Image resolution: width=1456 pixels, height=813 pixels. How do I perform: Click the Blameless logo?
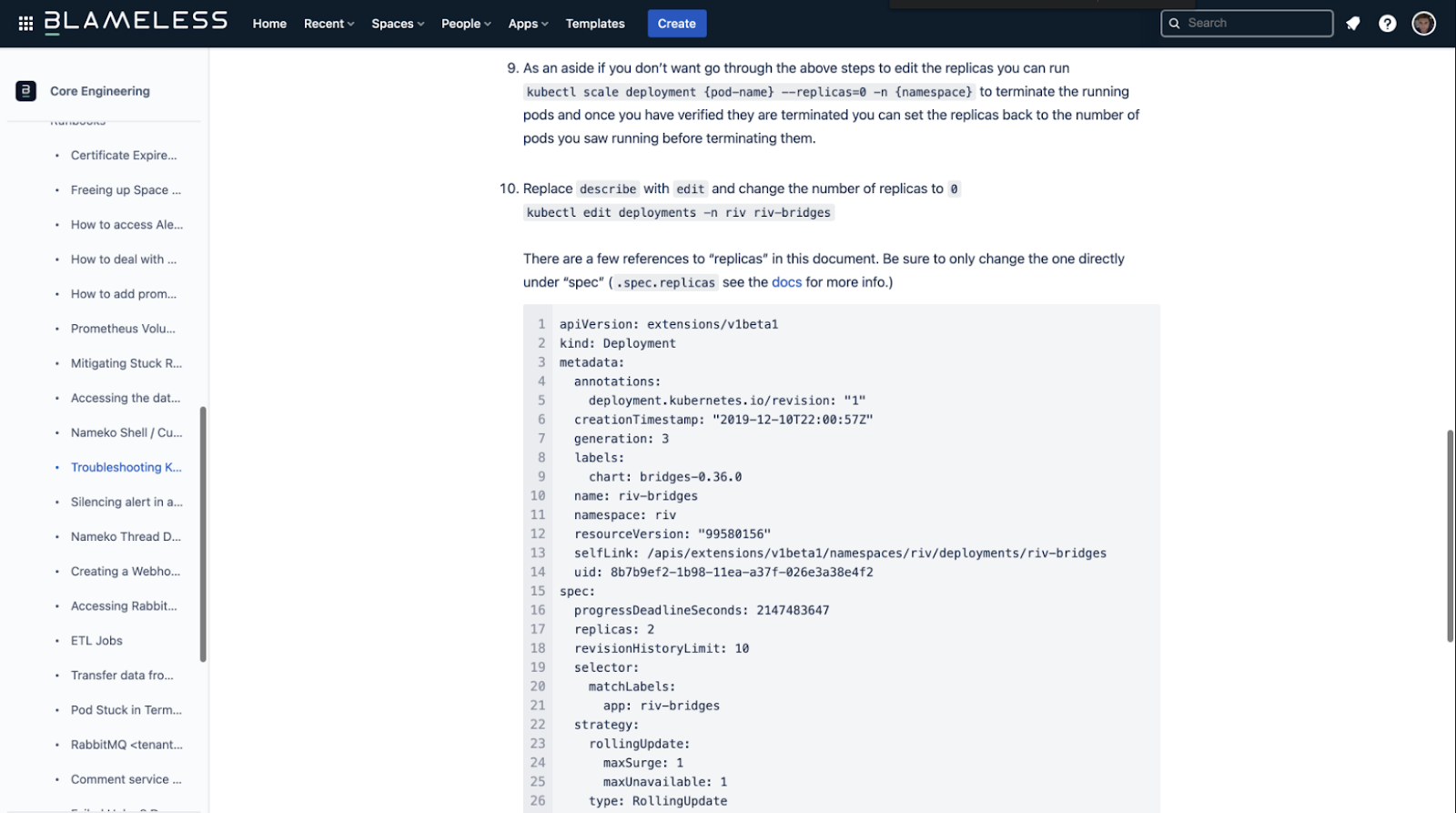click(136, 22)
